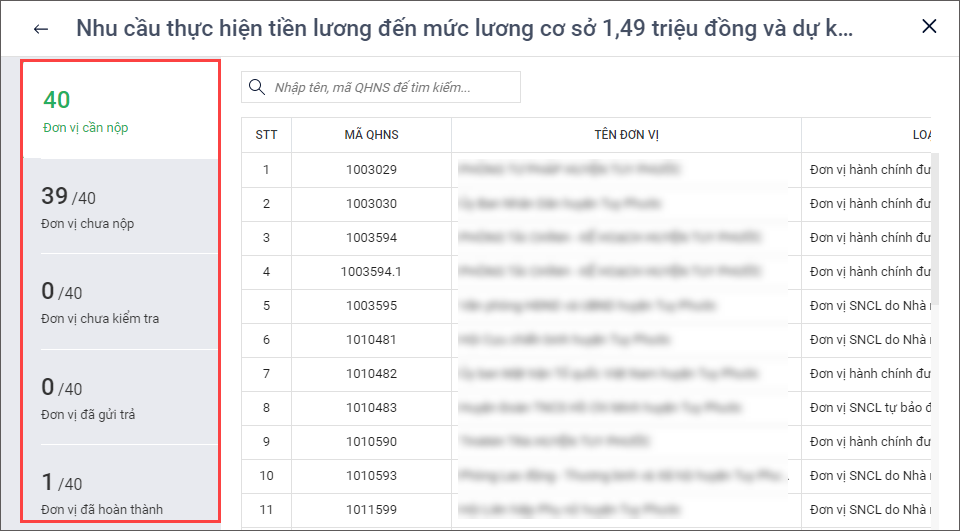
Task: Click the MÃ QHNS column header
Action: (371, 135)
